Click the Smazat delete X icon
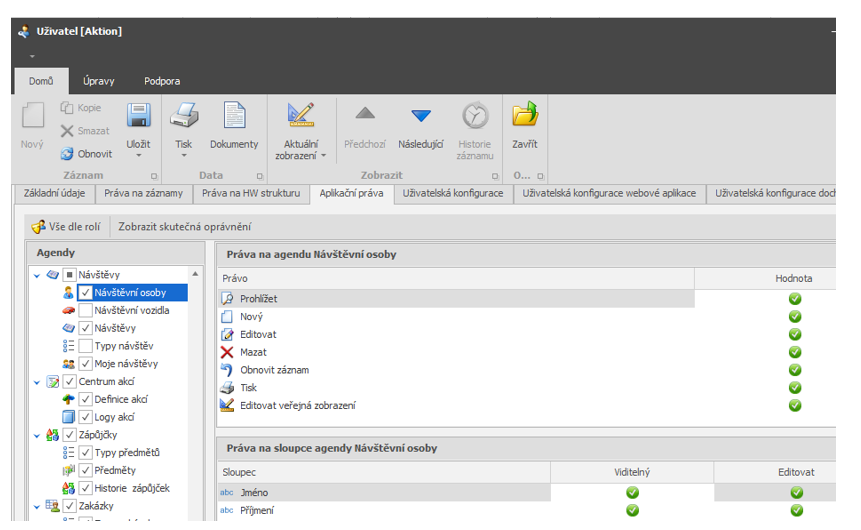The image size is (861, 530). click(67, 131)
